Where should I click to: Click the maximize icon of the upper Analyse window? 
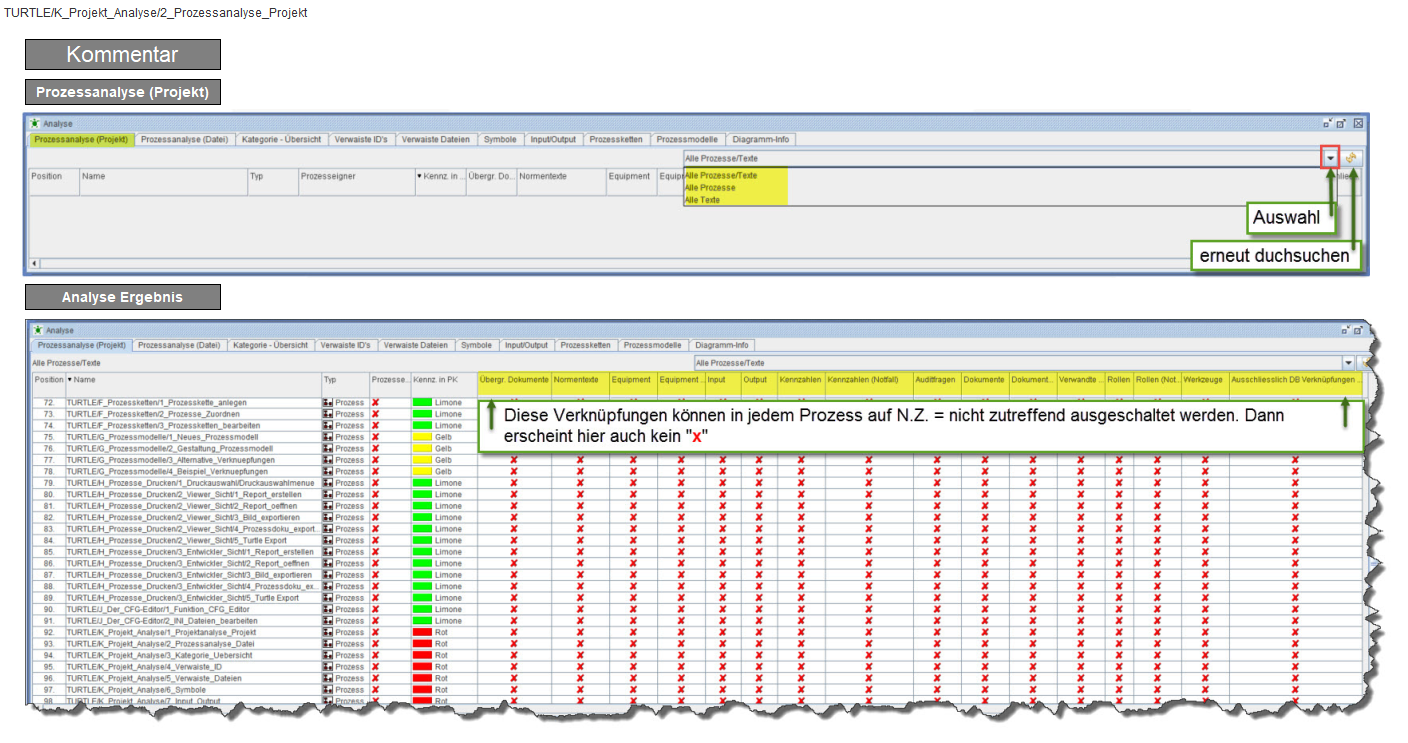(x=1341, y=123)
